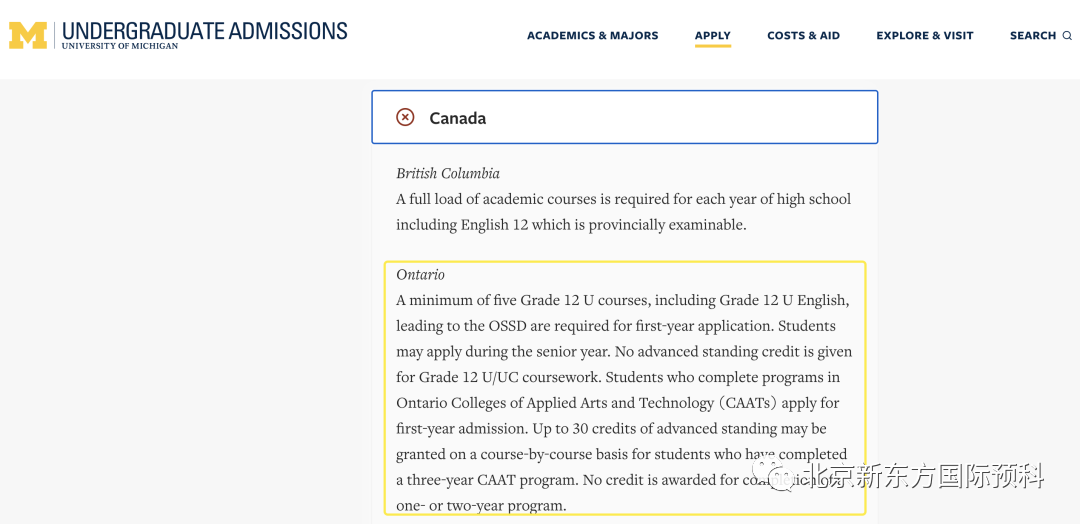Click the search magnifier icon
The width and height of the screenshot is (1080, 524).
[1067, 36]
